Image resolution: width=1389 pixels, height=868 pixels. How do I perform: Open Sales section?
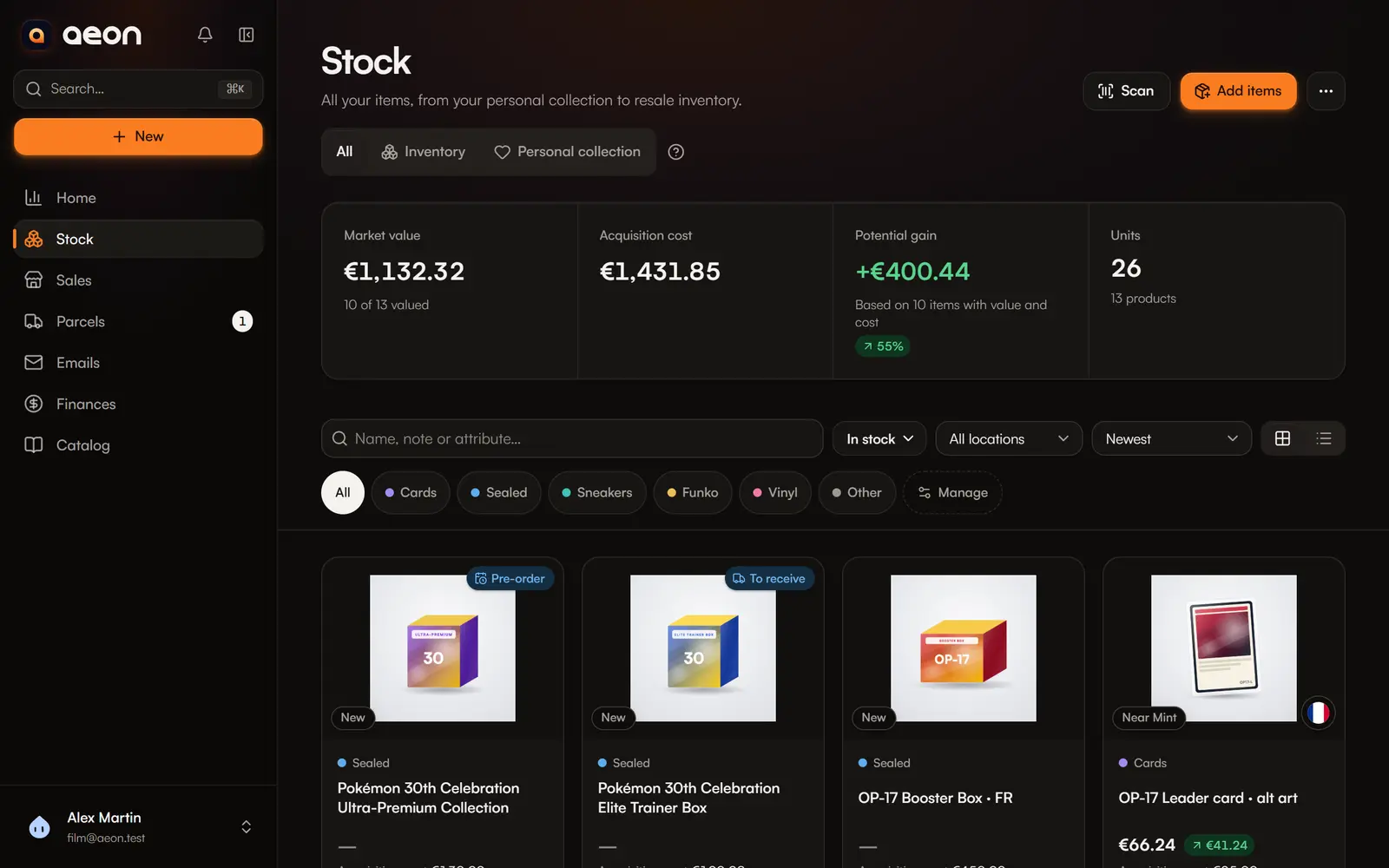pos(138,280)
